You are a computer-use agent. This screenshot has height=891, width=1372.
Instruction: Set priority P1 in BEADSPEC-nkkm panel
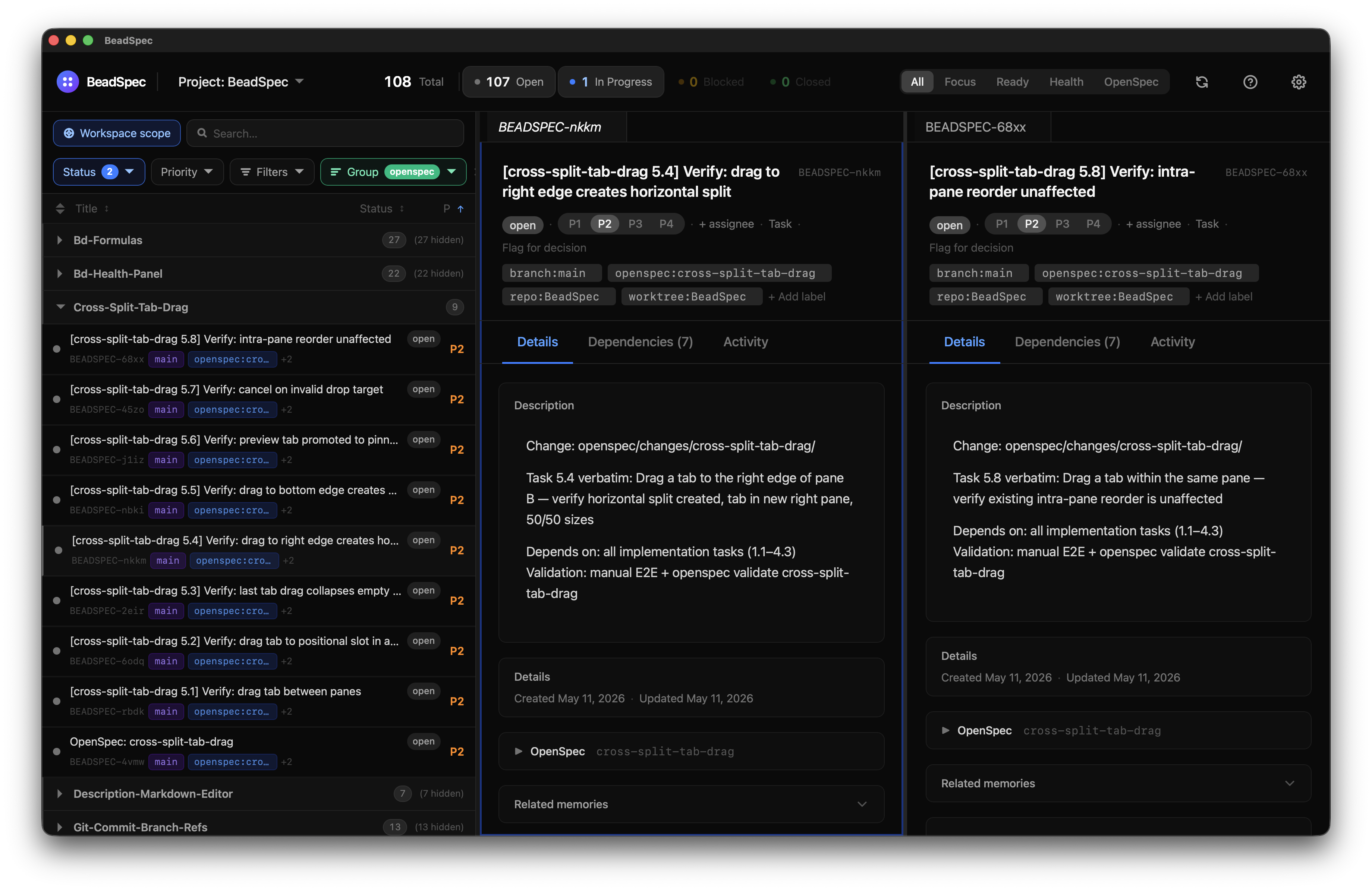point(574,224)
